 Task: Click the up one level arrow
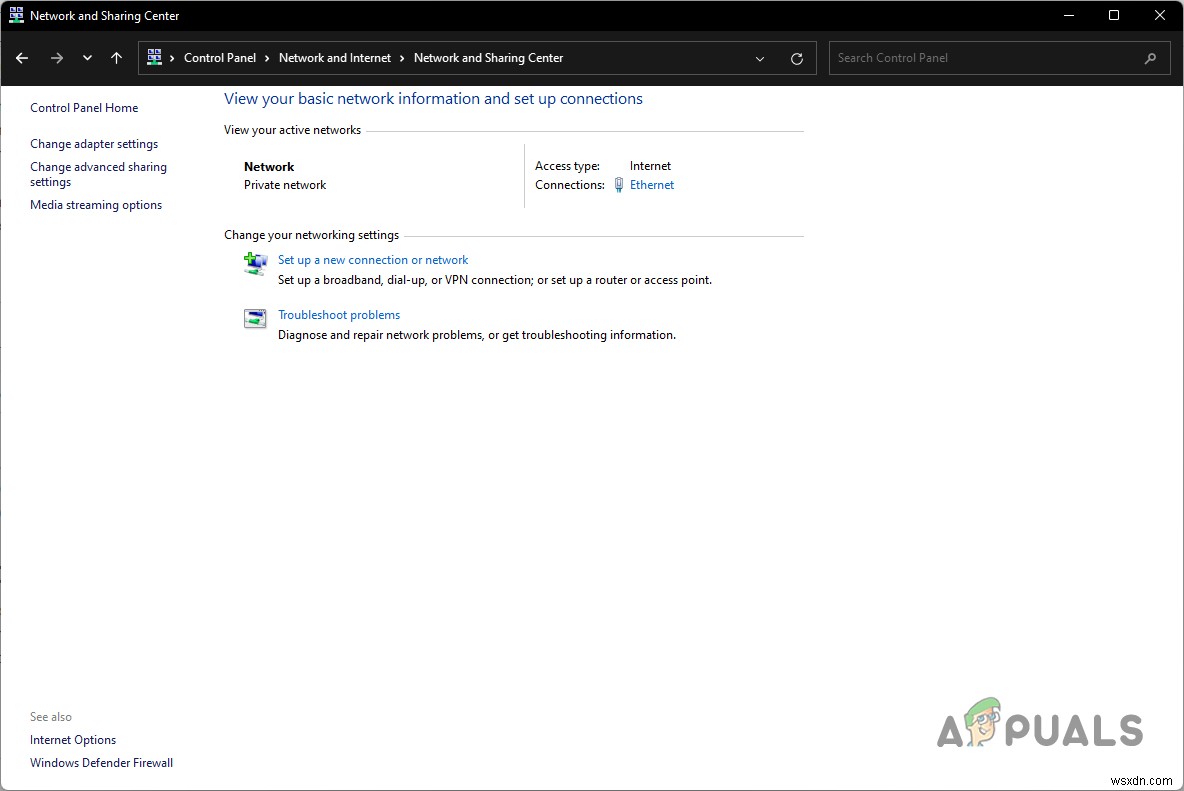coord(116,58)
